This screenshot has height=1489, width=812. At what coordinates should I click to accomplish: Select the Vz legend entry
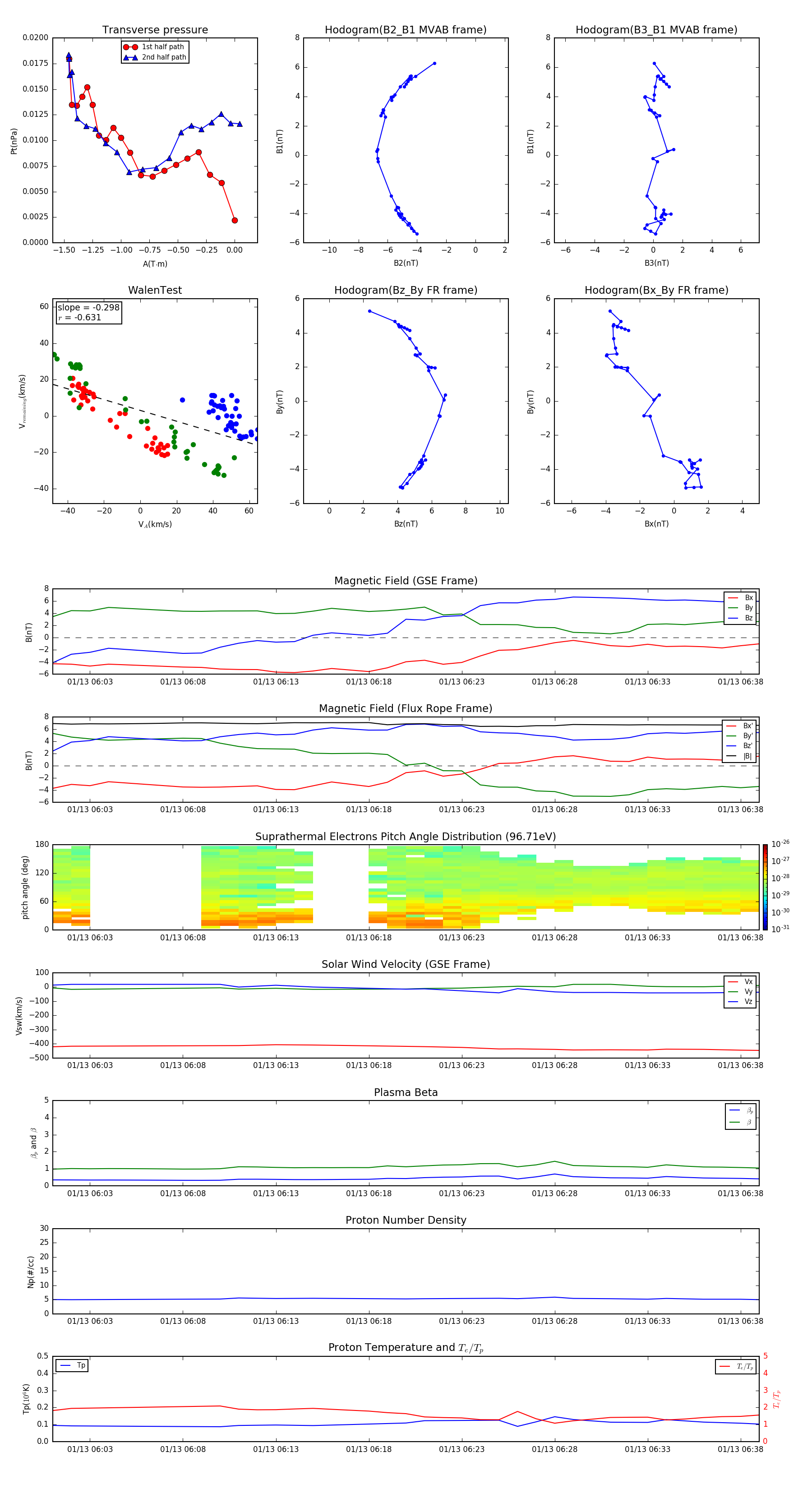tap(741, 1002)
